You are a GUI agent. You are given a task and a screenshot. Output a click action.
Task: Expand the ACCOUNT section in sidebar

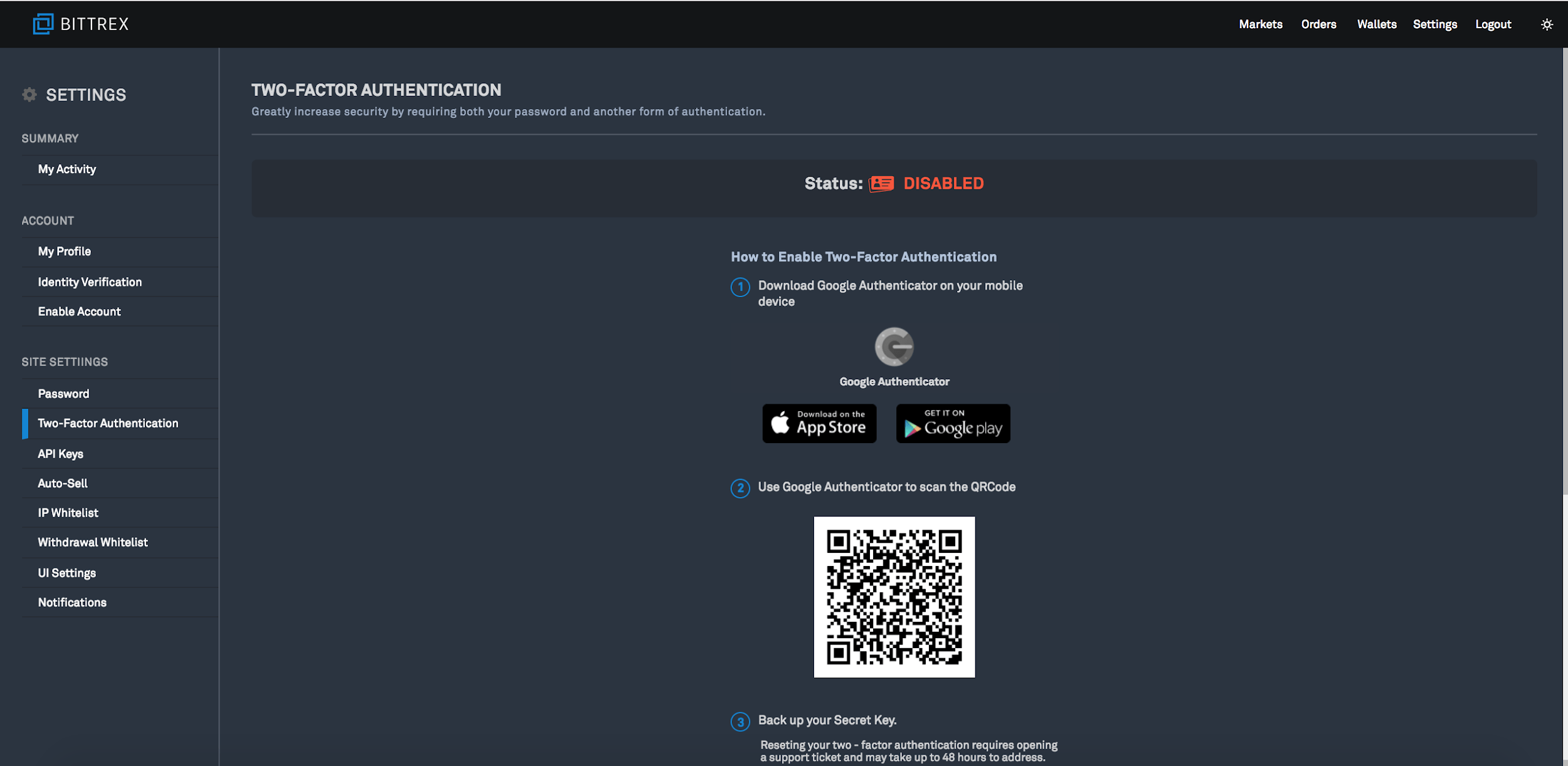coord(47,220)
